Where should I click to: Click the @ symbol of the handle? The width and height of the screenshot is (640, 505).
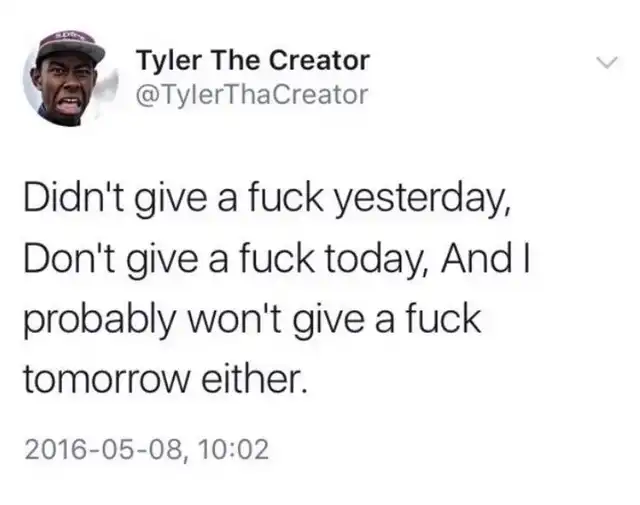click(x=146, y=95)
